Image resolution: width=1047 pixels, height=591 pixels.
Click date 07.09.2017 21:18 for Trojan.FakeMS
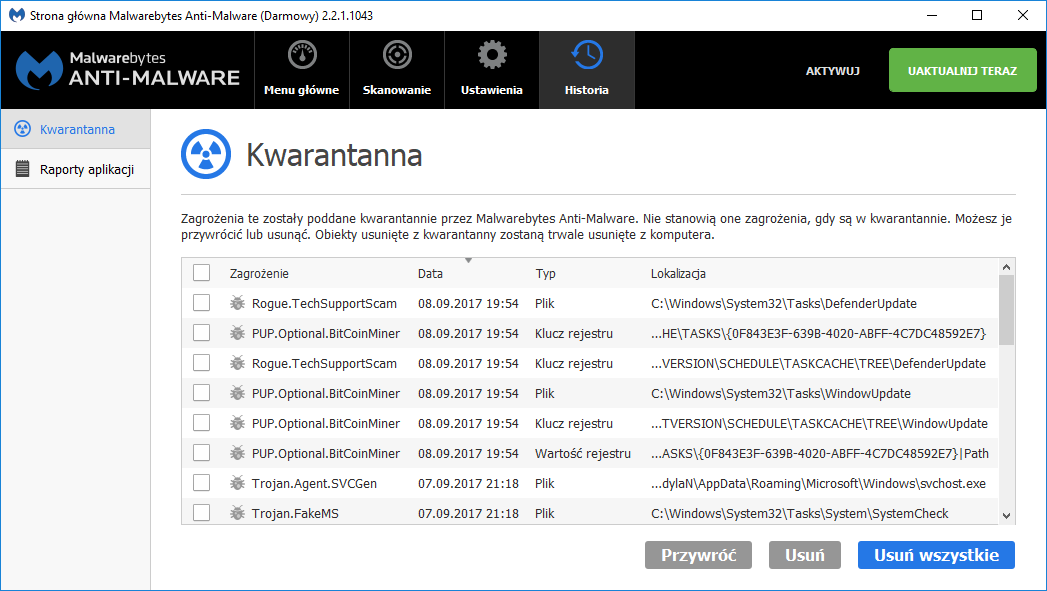(468, 514)
